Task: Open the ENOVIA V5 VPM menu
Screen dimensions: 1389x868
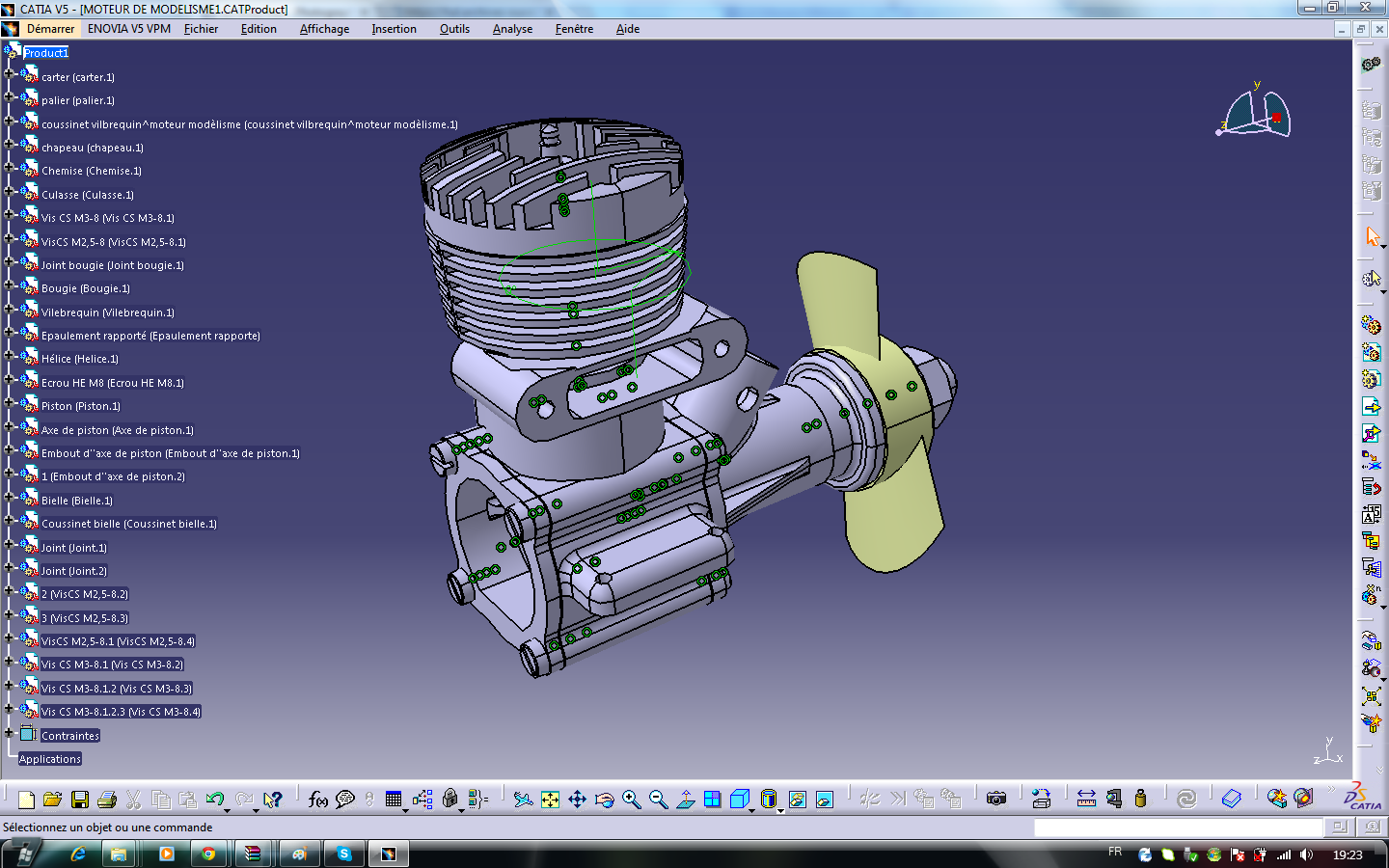Action: pyautogui.click(x=129, y=29)
